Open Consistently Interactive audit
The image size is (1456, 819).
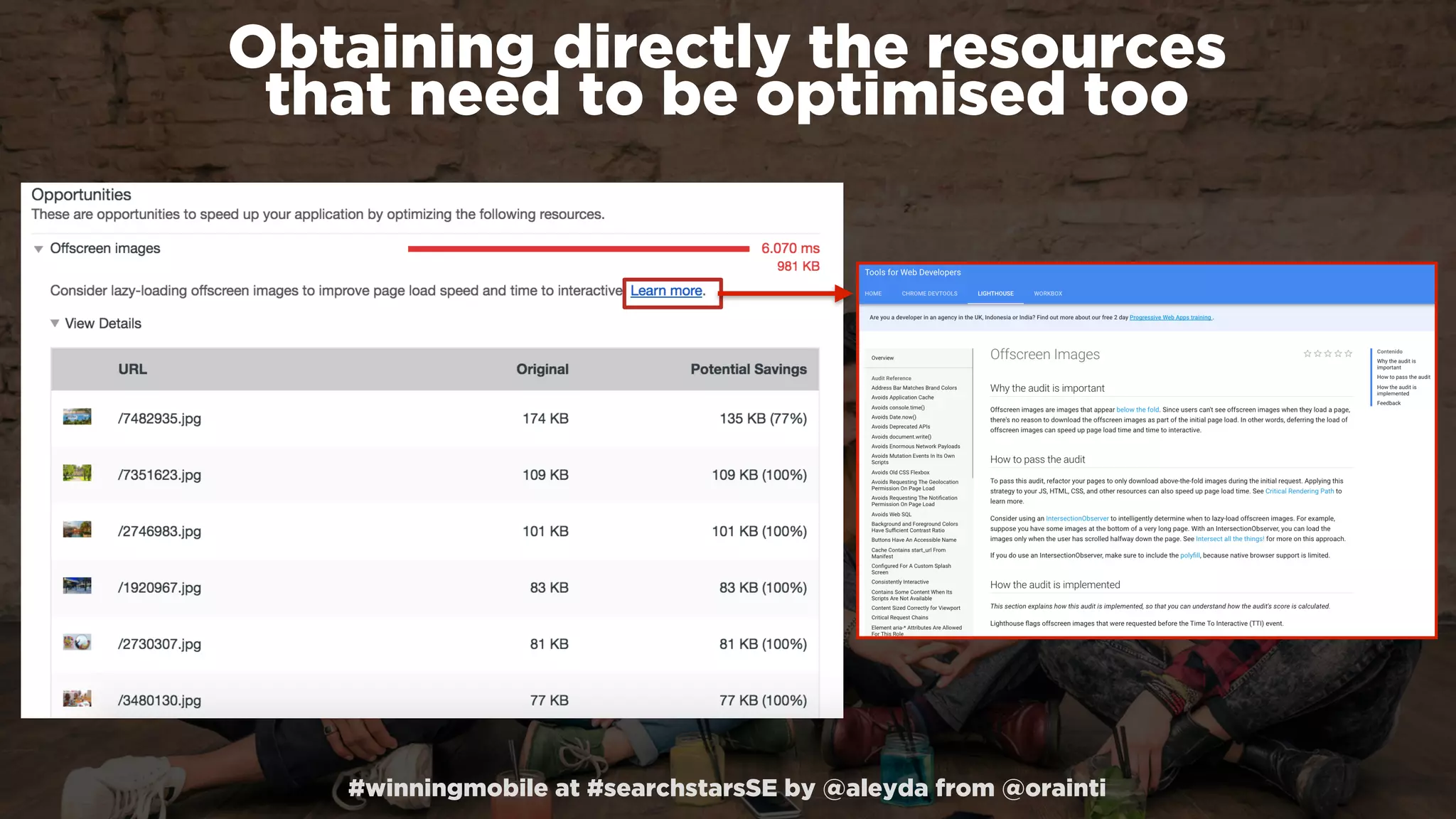[900, 582]
